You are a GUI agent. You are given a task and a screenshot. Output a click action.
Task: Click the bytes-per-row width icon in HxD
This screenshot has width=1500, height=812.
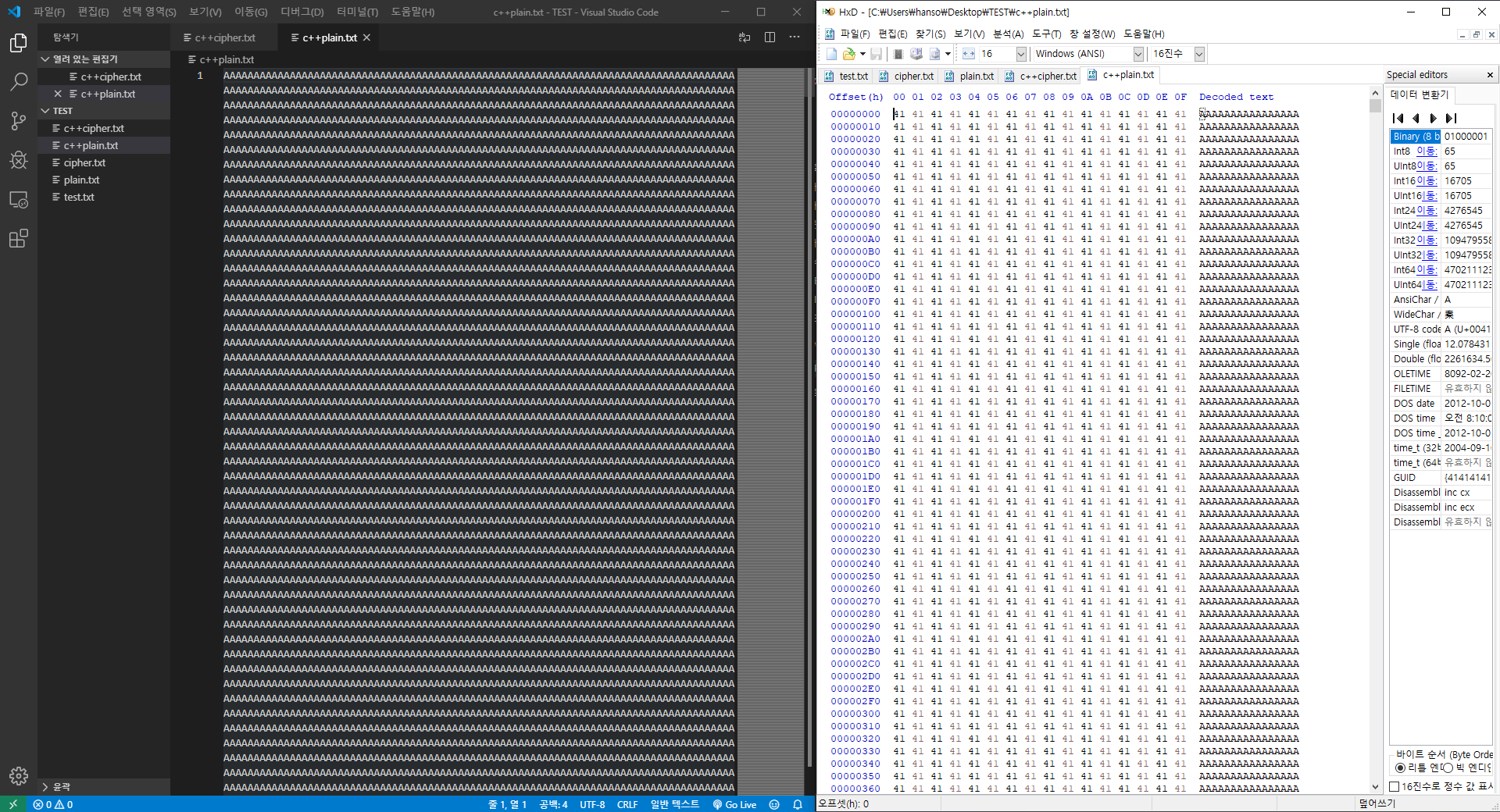969,54
